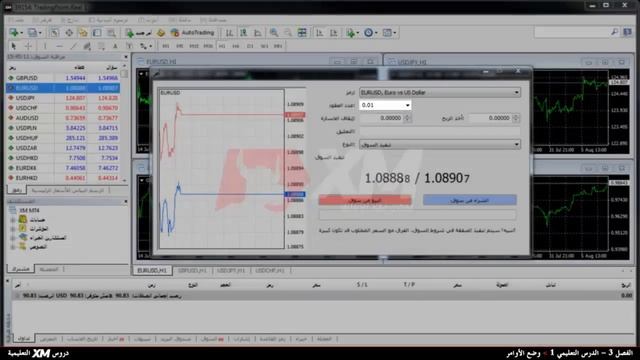The height and width of the screenshot is (360, 640).
Task: Toggle the chart shift icon
Action: coord(334,33)
